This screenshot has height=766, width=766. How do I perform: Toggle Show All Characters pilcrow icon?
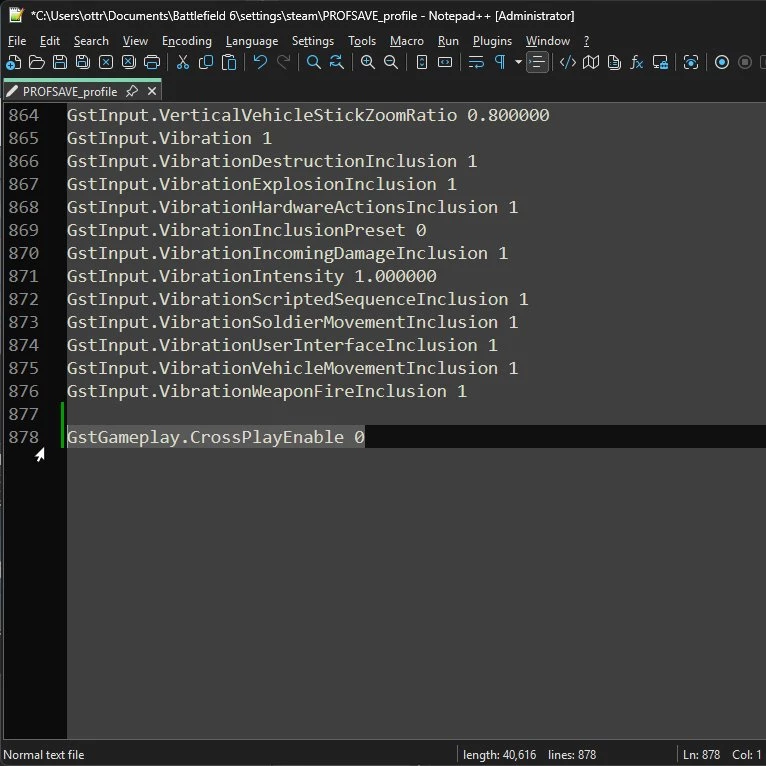tap(499, 62)
